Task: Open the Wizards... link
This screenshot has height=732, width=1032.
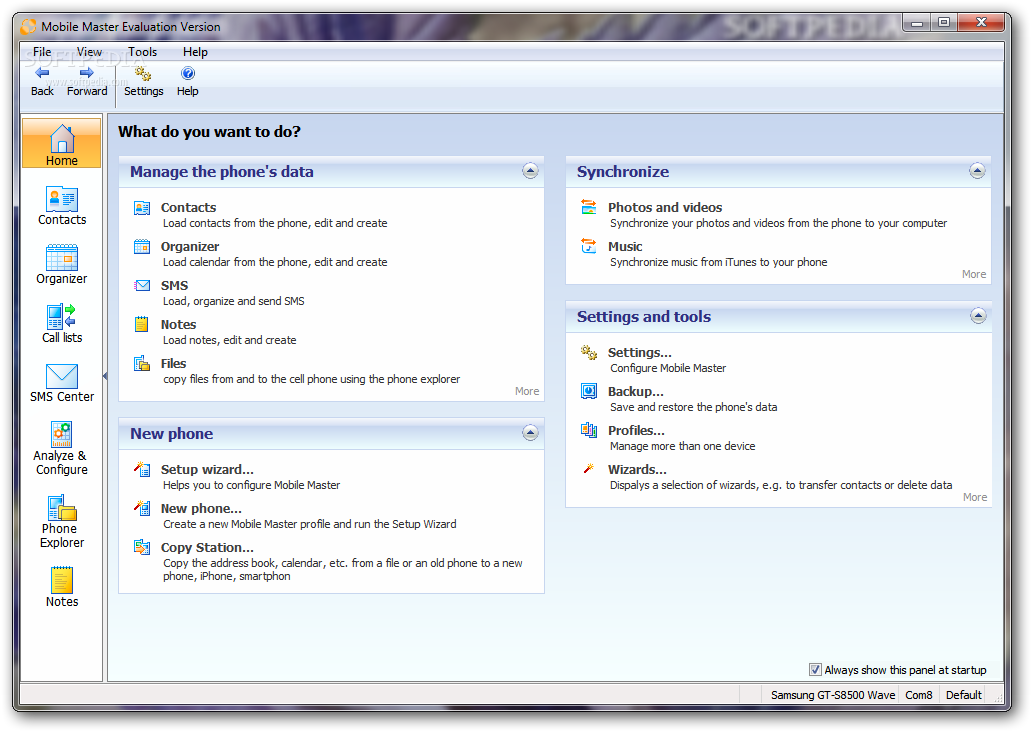Action: point(637,469)
